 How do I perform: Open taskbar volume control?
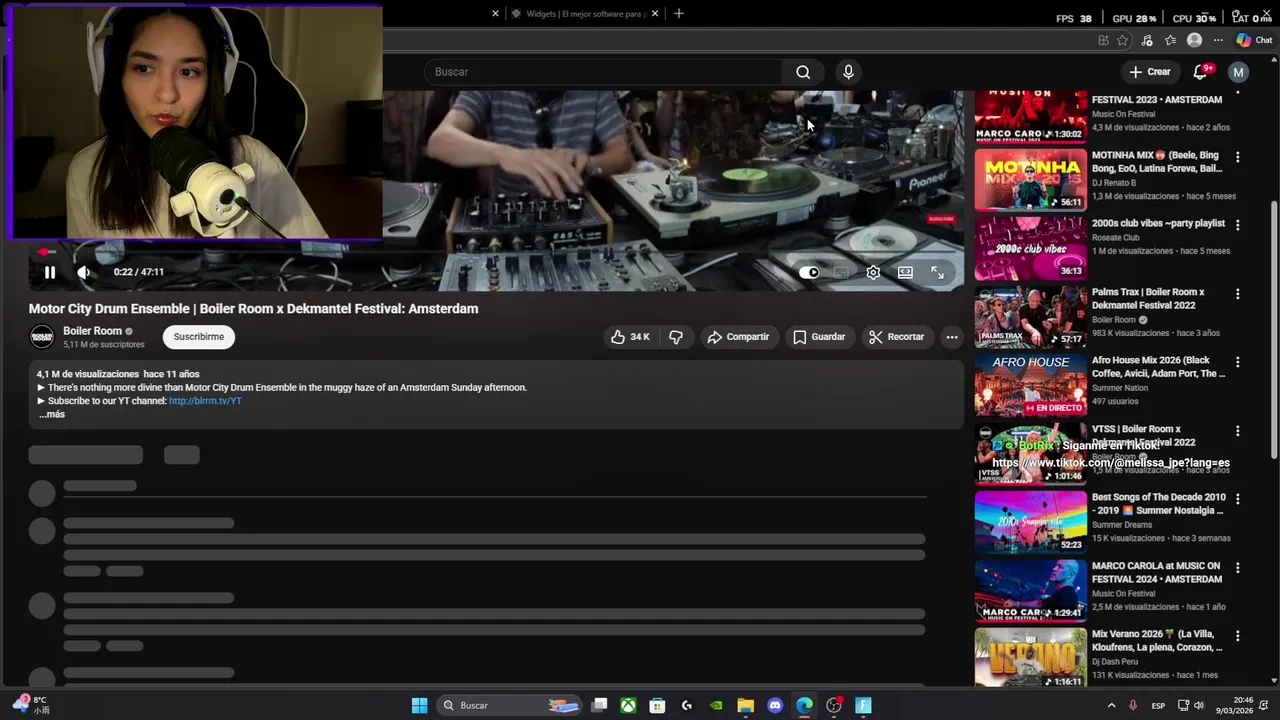pyautogui.click(x=1199, y=705)
